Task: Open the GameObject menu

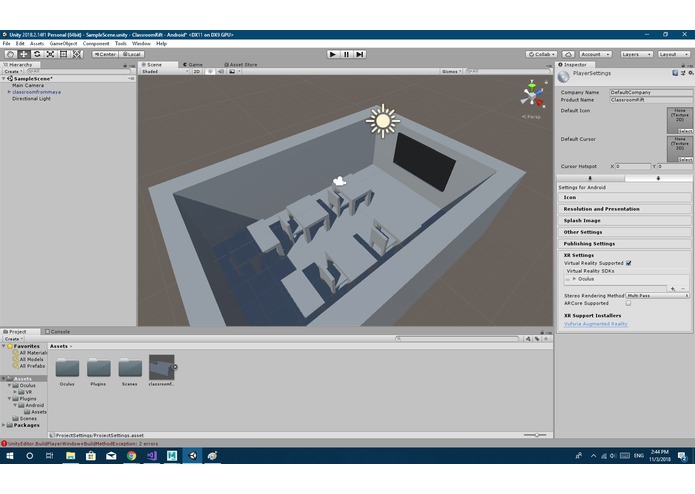Action: click(63, 43)
